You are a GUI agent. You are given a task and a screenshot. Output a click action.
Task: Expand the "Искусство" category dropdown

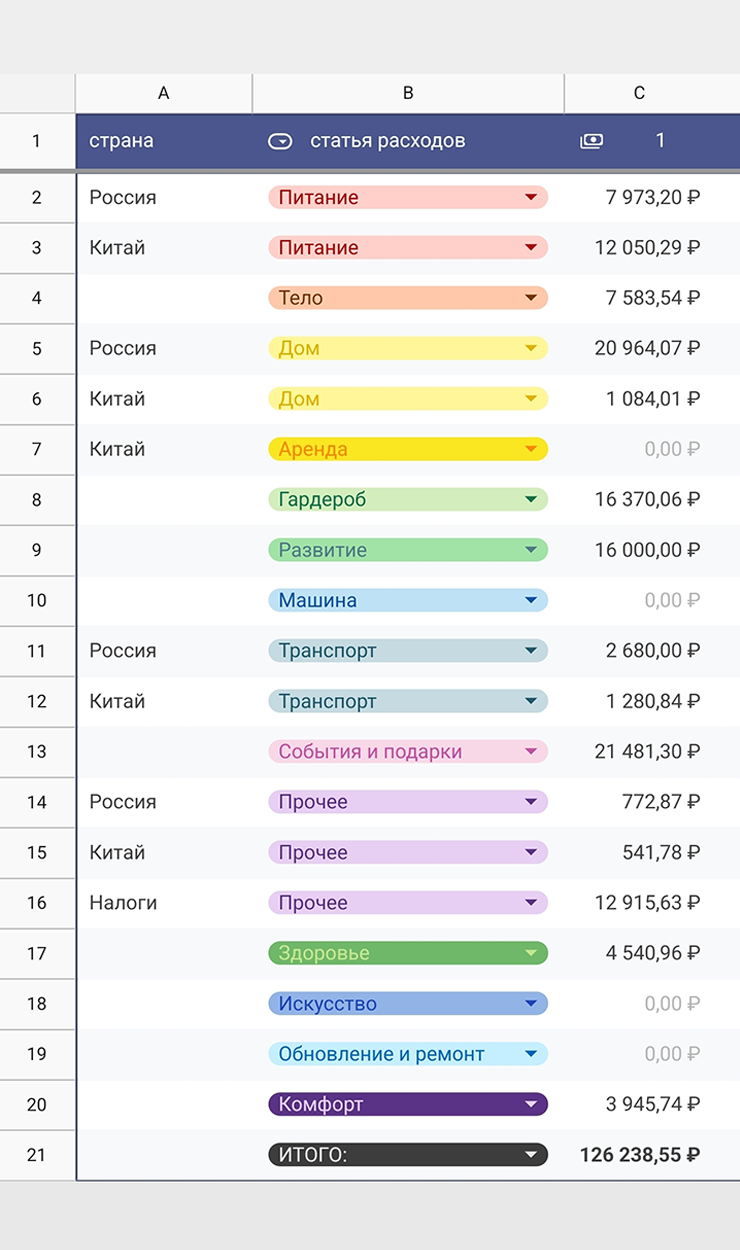pos(531,1003)
